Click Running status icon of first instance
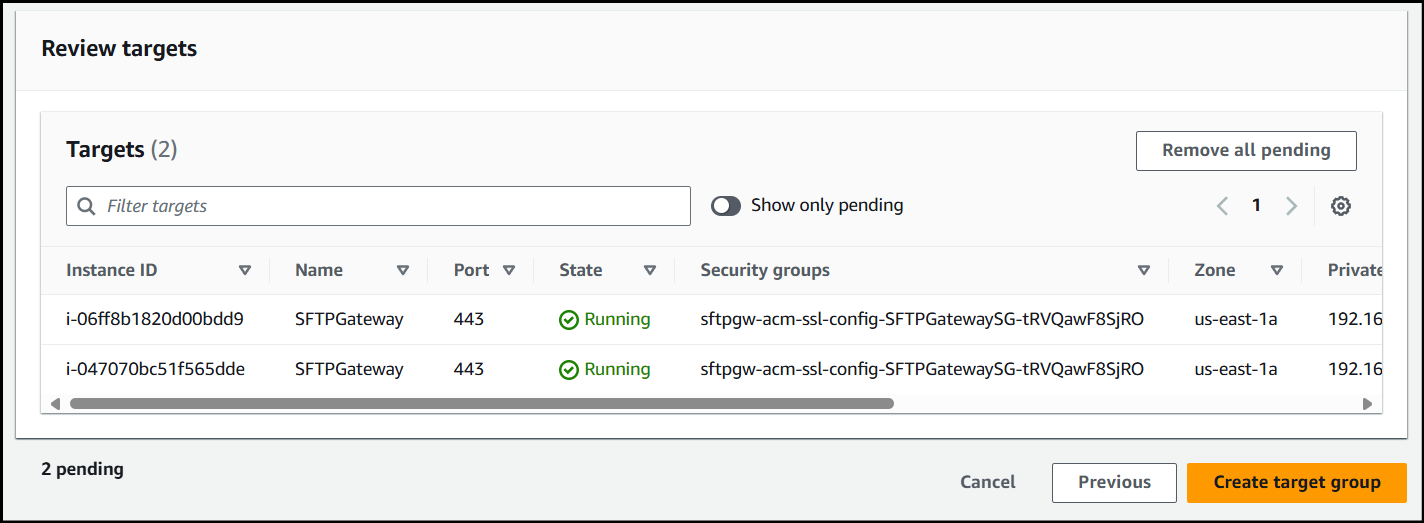The width and height of the screenshot is (1424, 523). click(x=569, y=320)
